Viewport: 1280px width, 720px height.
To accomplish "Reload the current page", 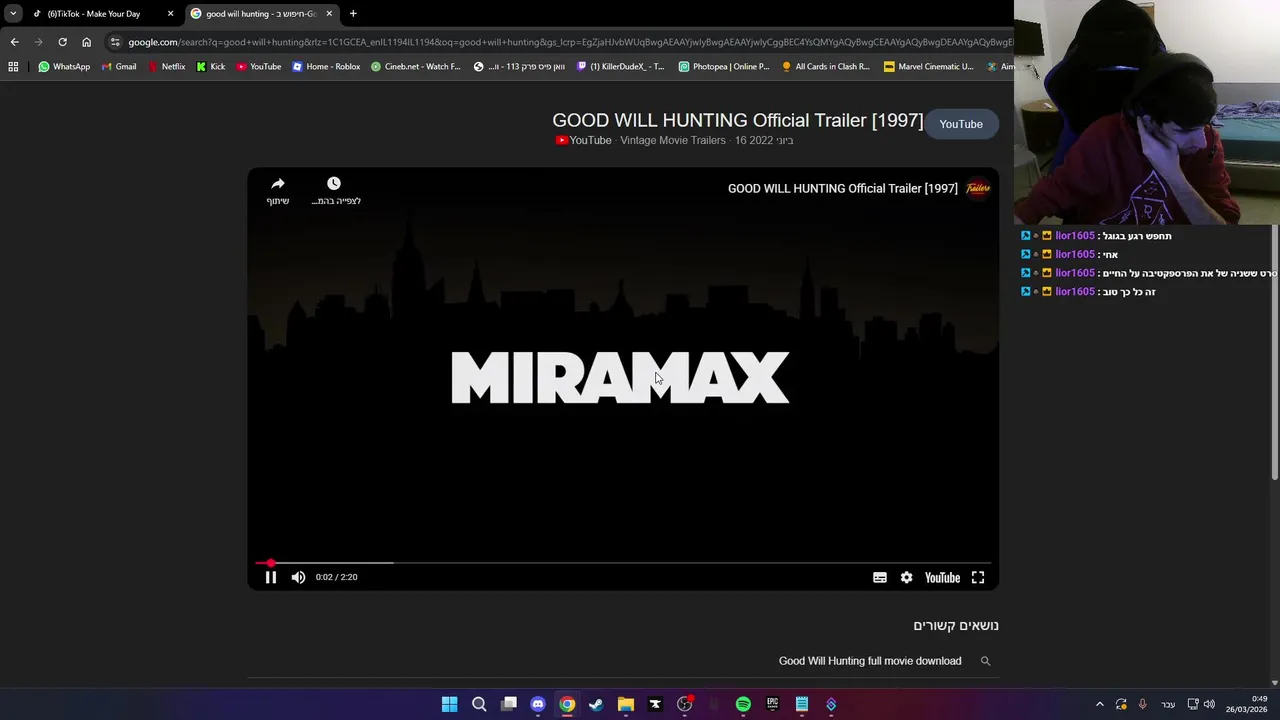I will [x=62, y=42].
